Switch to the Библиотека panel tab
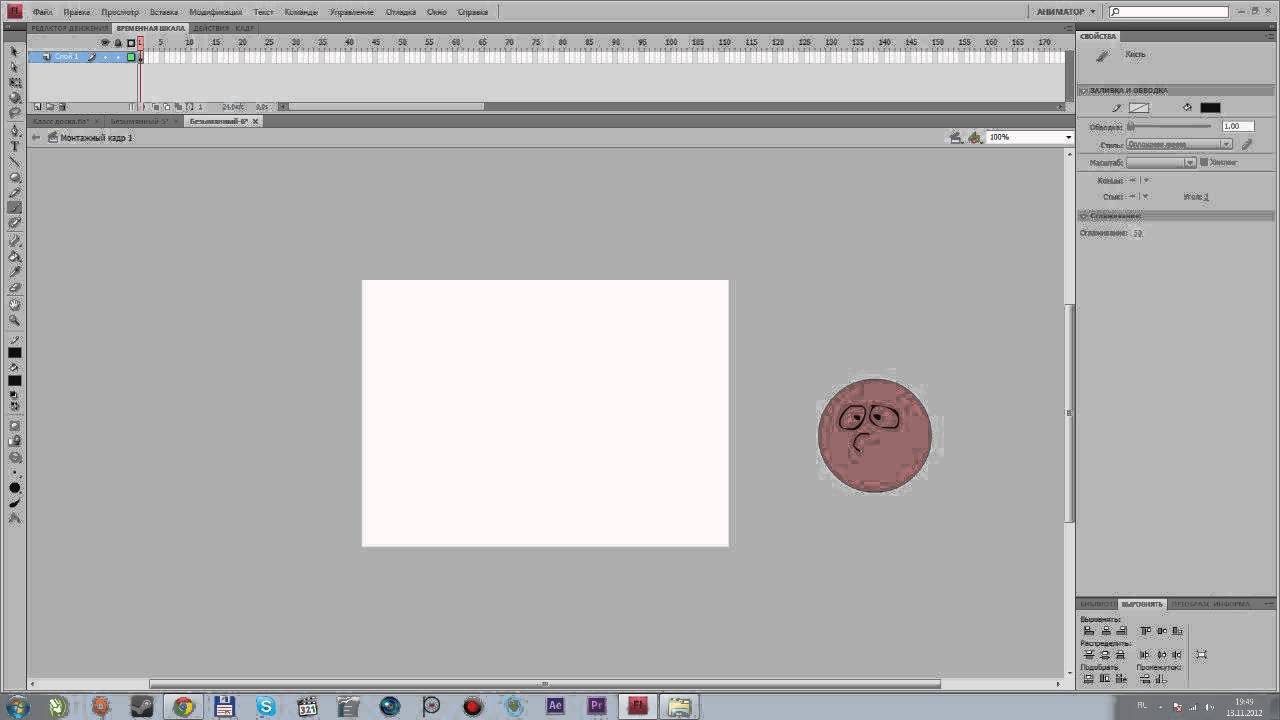The width and height of the screenshot is (1280, 720). [x=1097, y=604]
